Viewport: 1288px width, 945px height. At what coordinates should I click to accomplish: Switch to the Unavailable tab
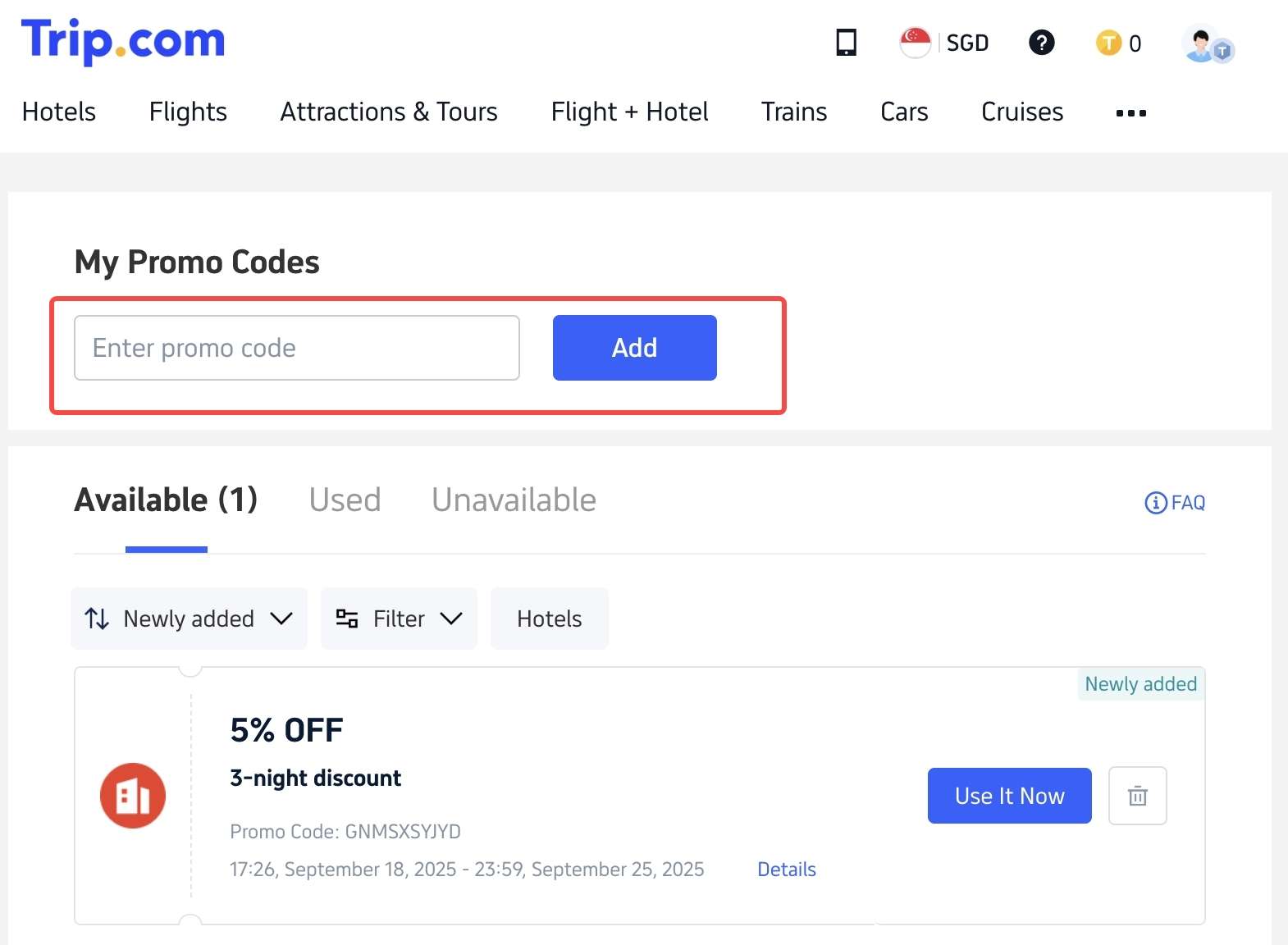coord(514,500)
